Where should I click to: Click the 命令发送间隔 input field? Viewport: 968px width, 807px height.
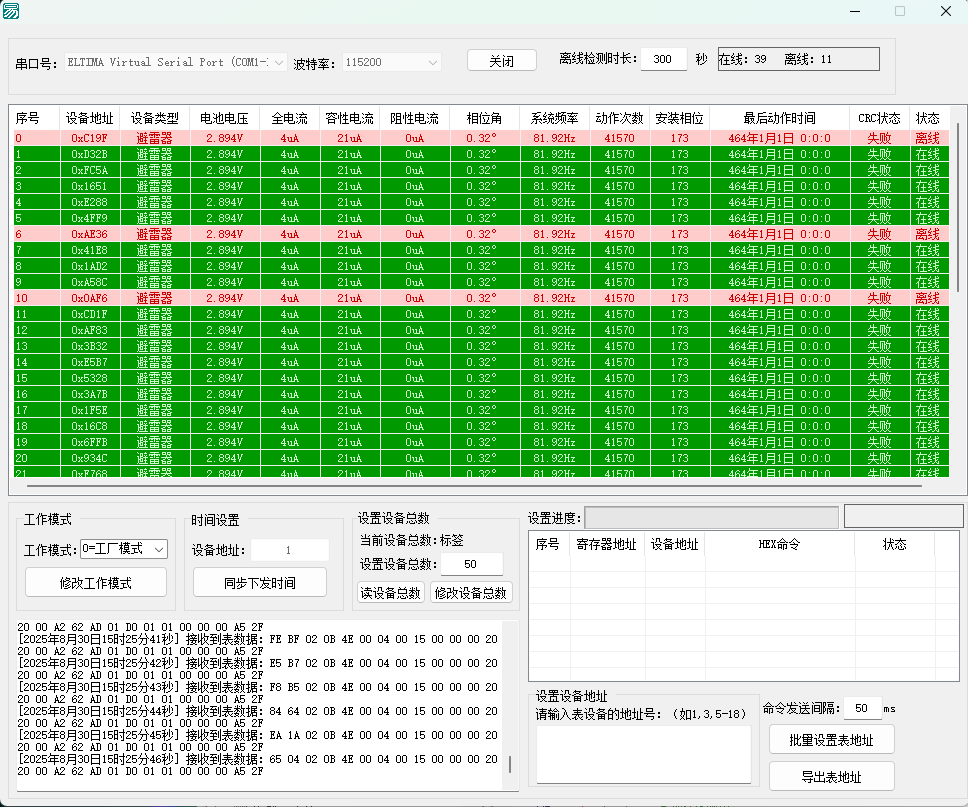(861, 708)
